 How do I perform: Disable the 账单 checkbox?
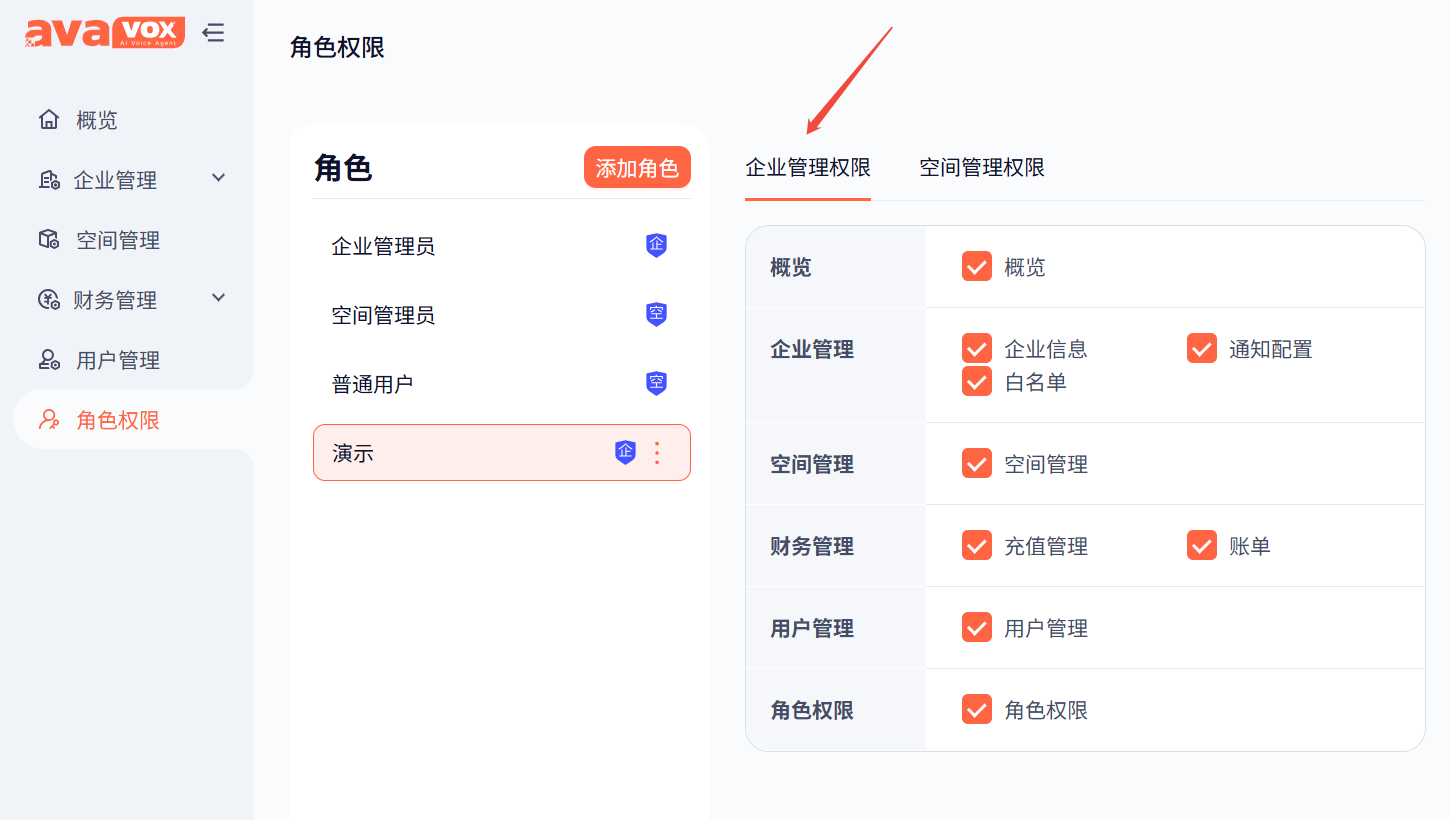pos(1202,545)
